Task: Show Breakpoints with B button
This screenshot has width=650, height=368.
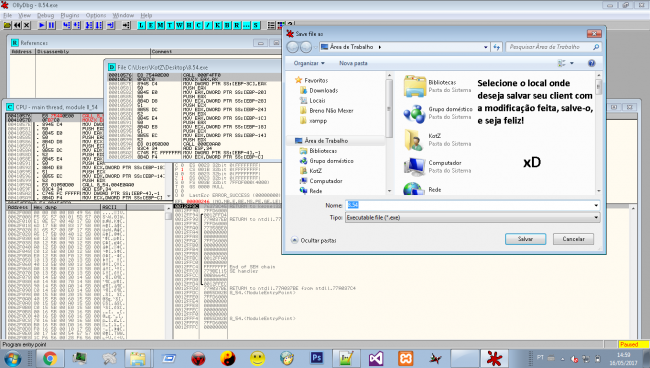Action: pos(227,25)
